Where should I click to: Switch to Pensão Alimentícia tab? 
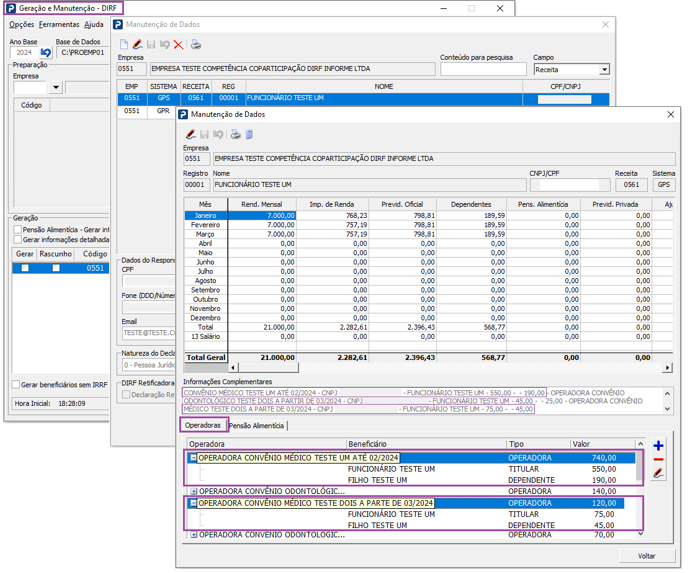click(x=257, y=425)
